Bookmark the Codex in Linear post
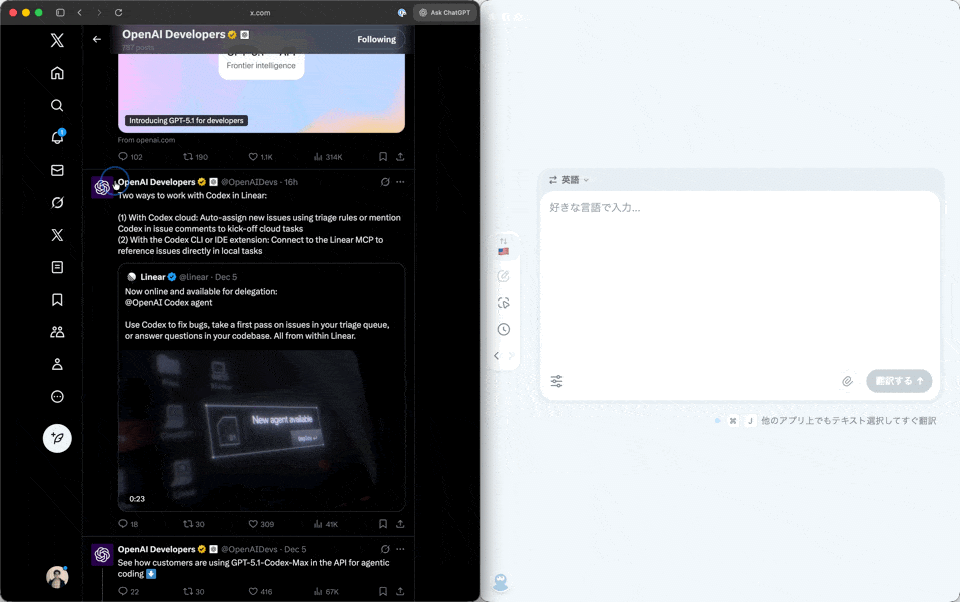Viewport: 960px width, 602px height. click(x=383, y=524)
